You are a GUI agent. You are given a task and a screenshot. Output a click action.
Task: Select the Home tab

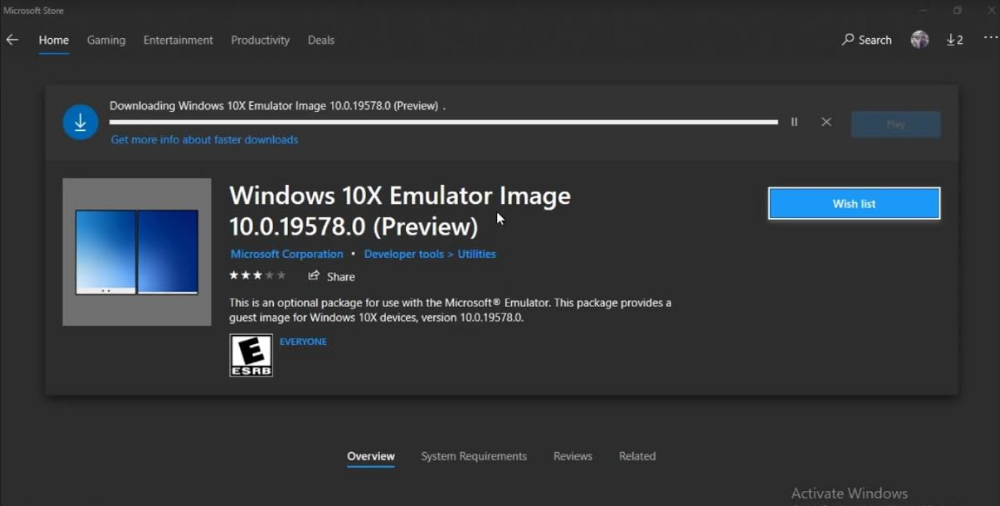tap(54, 40)
